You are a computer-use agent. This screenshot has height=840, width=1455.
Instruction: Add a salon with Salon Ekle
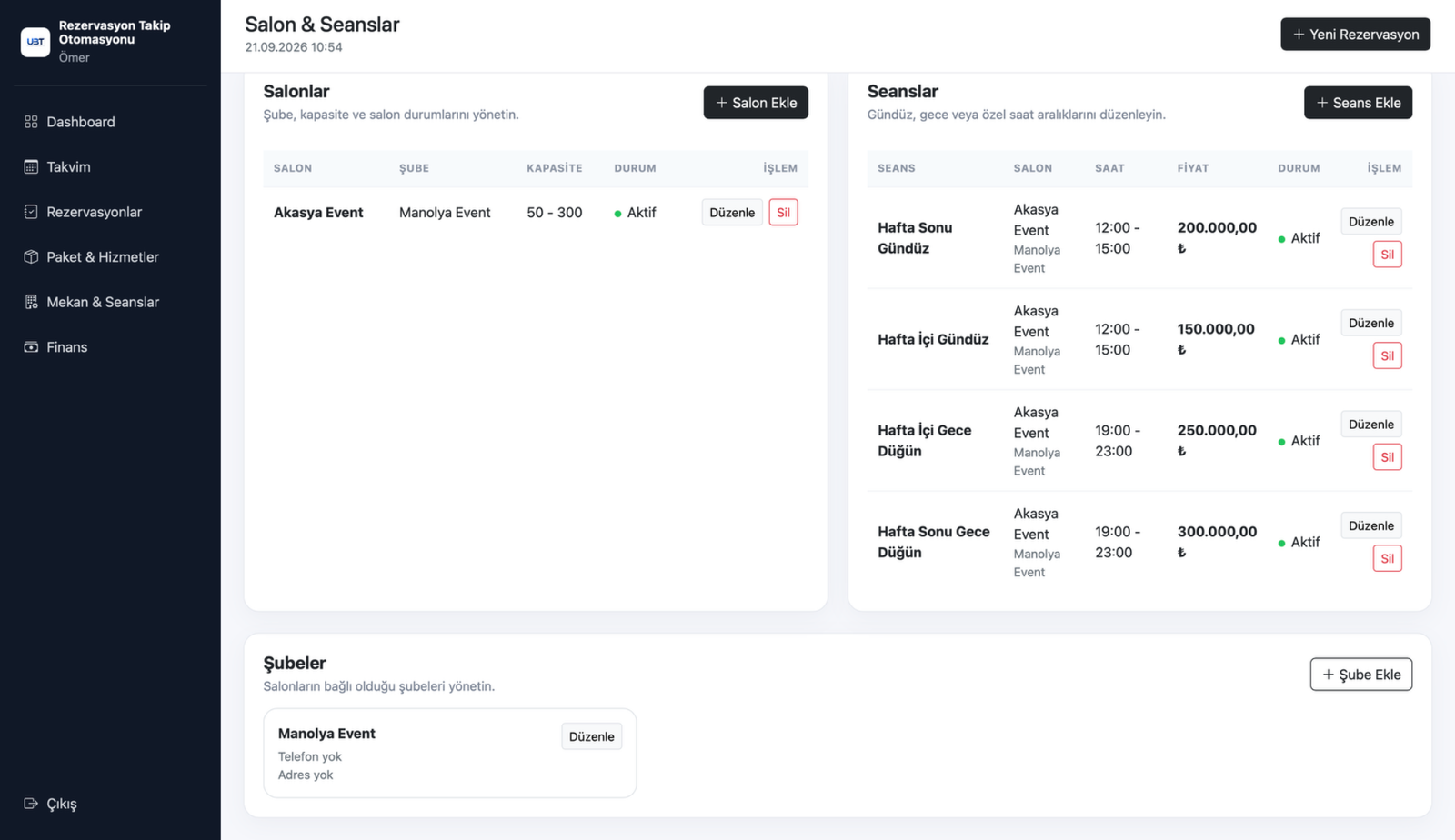pos(756,103)
